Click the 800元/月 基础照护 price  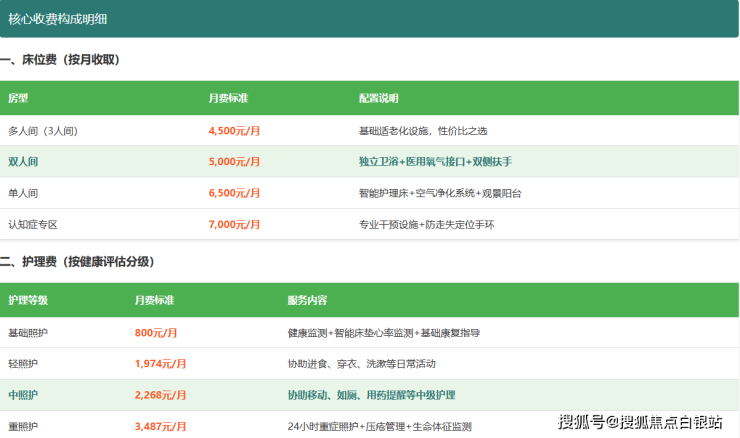coord(156,333)
